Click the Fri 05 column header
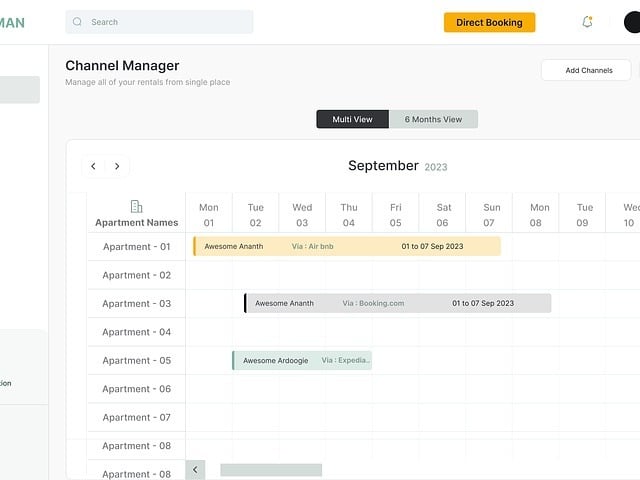 click(396, 215)
